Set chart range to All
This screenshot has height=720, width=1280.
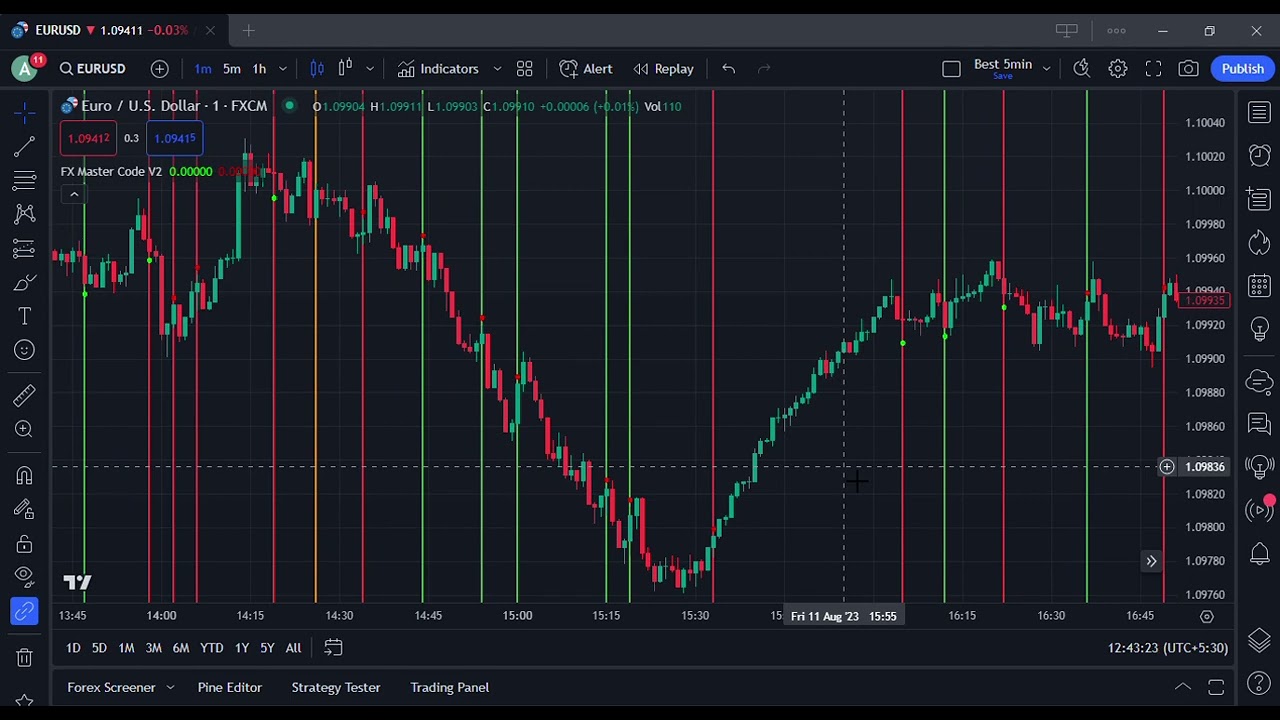[x=293, y=648]
